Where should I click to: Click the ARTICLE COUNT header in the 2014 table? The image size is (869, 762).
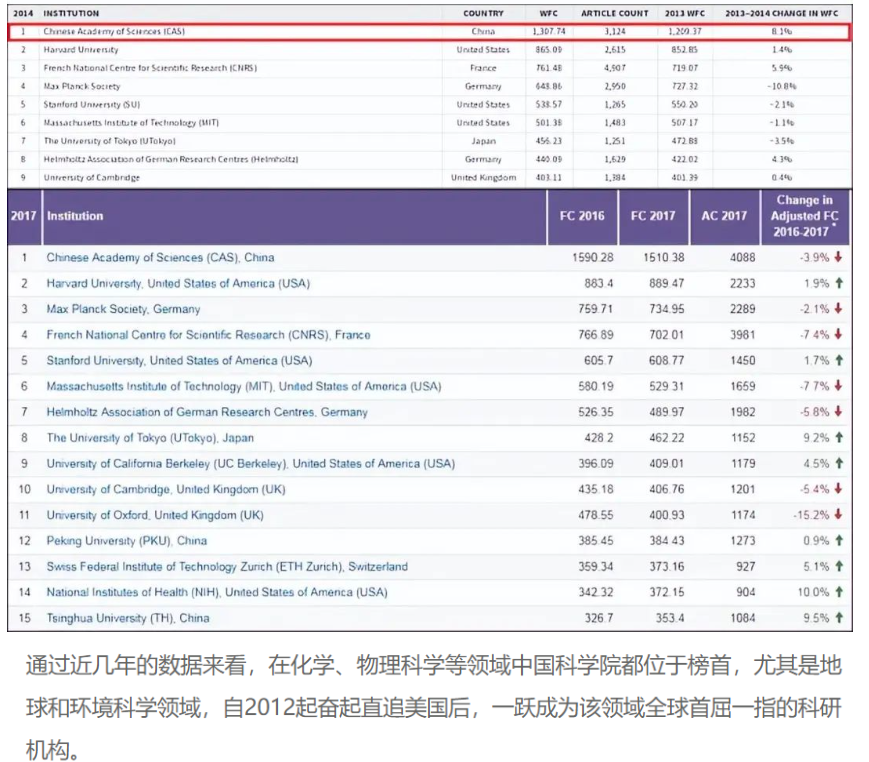(x=615, y=13)
